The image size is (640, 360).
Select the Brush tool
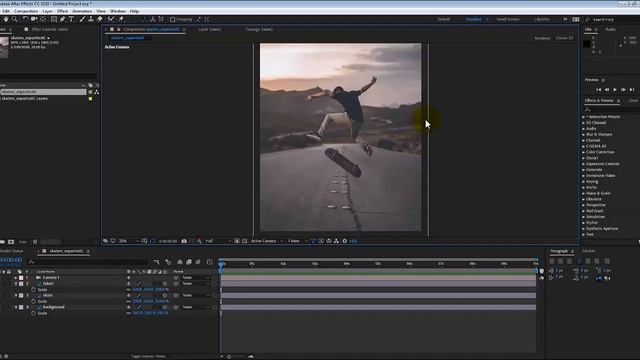click(x=82, y=19)
